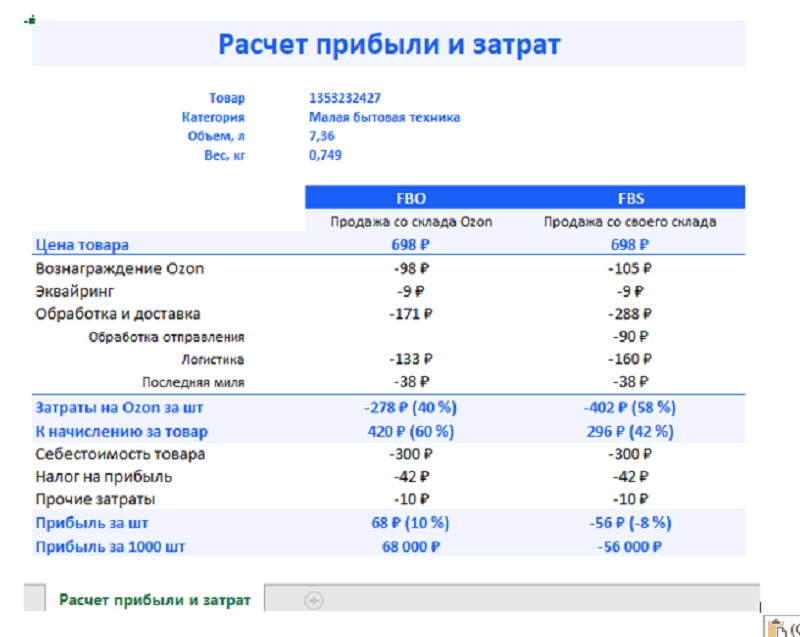
Task: Click the FBS -300 ₽ cost price cell
Action: (x=630, y=454)
